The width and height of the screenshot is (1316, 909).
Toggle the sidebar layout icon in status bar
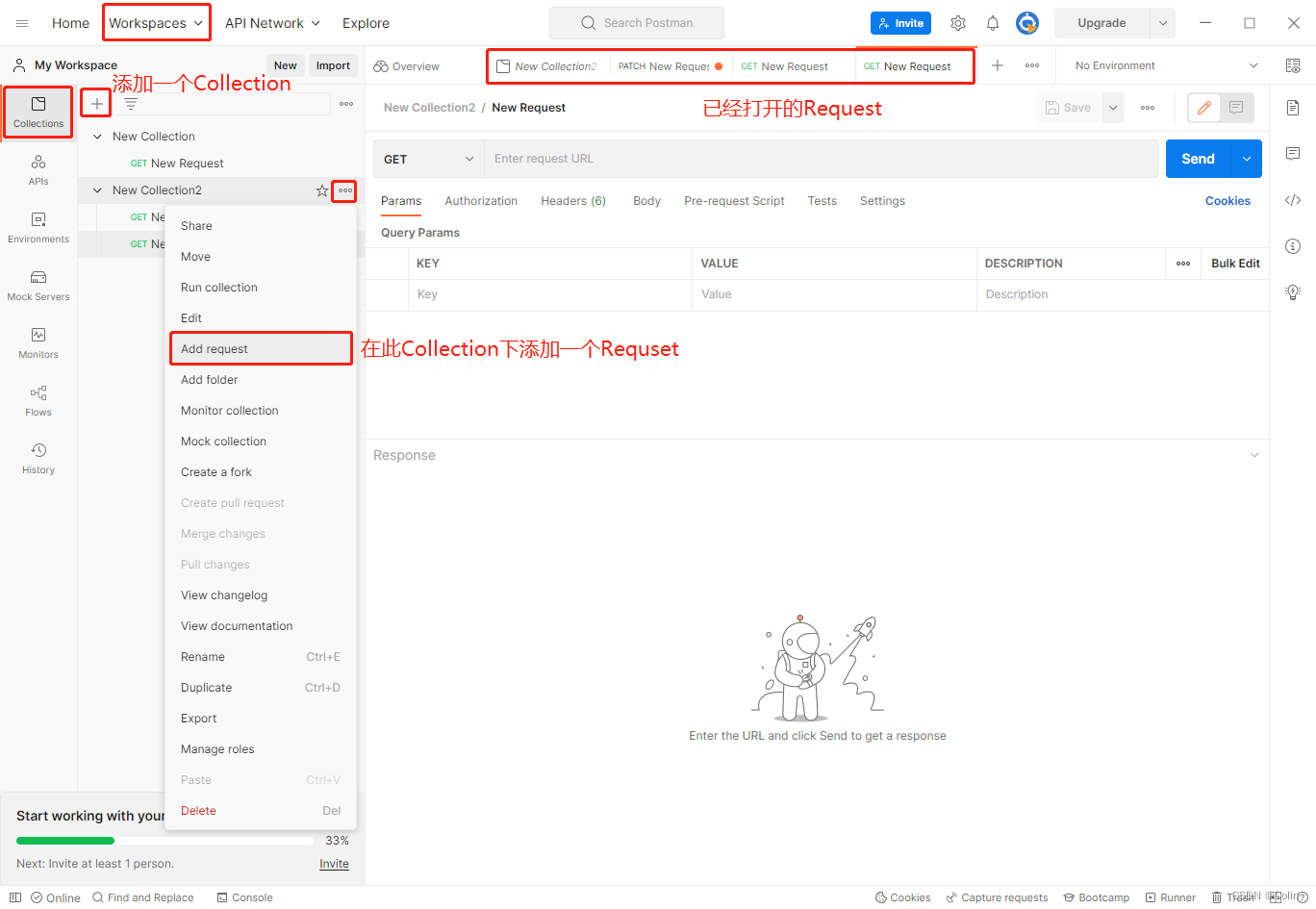coord(15,897)
